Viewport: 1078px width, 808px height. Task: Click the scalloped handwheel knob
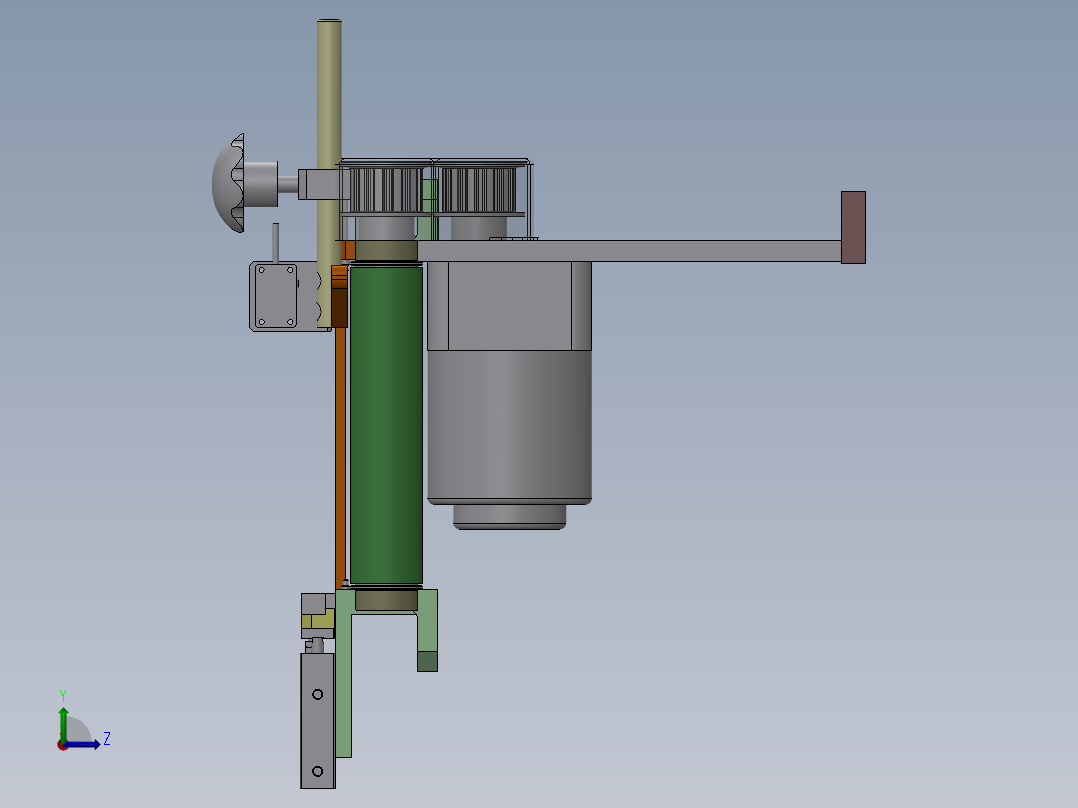pos(229,183)
